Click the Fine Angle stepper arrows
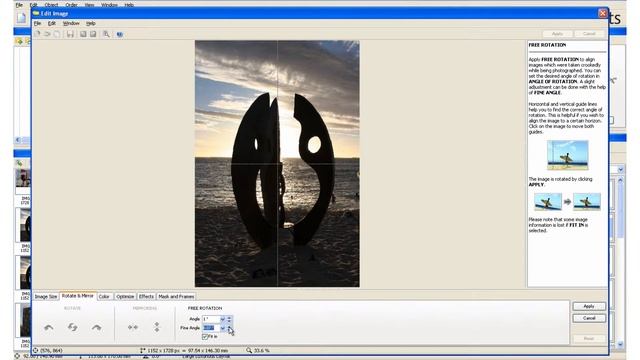This screenshot has width=640, height=360. (229, 328)
